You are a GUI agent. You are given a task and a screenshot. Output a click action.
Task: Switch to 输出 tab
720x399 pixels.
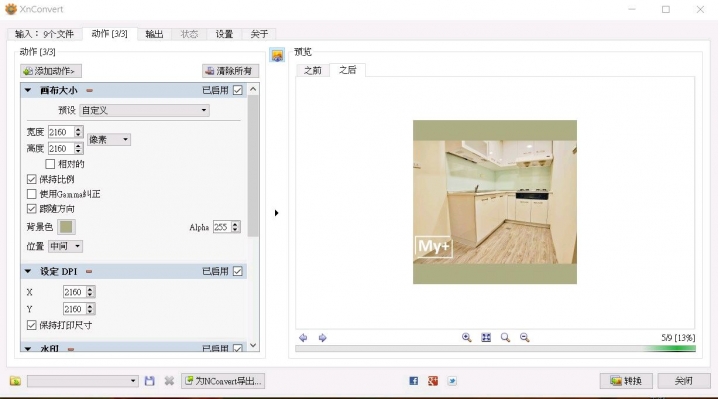[x=154, y=34]
